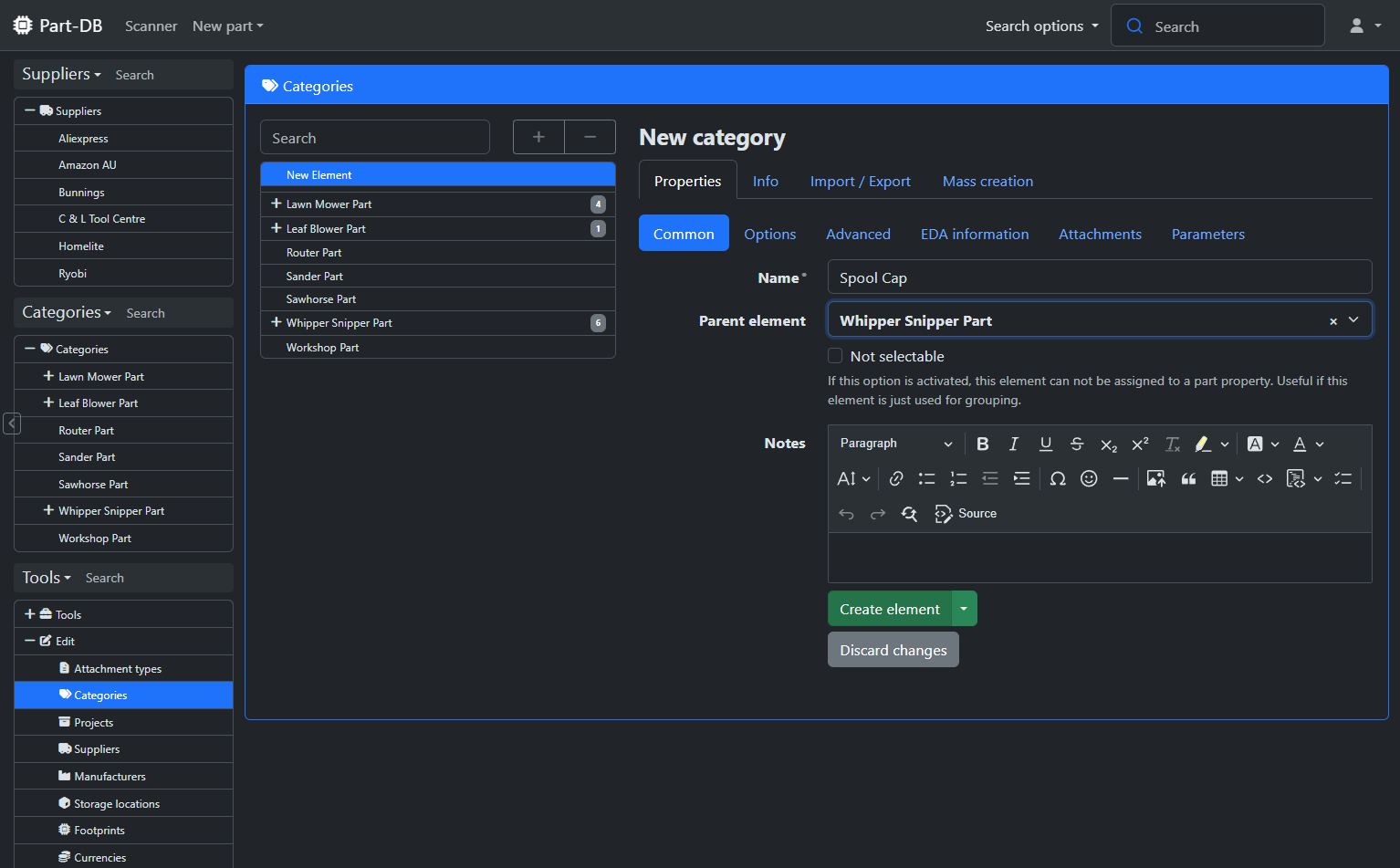This screenshot has height=868, width=1400.
Task: Enable the Not selectable checkbox
Action: (x=835, y=356)
